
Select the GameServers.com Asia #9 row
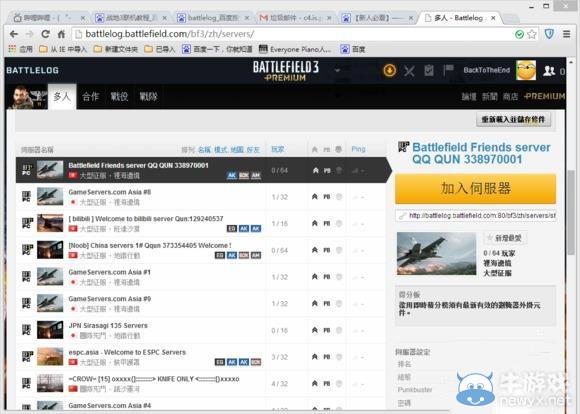click(x=202, y=303)
